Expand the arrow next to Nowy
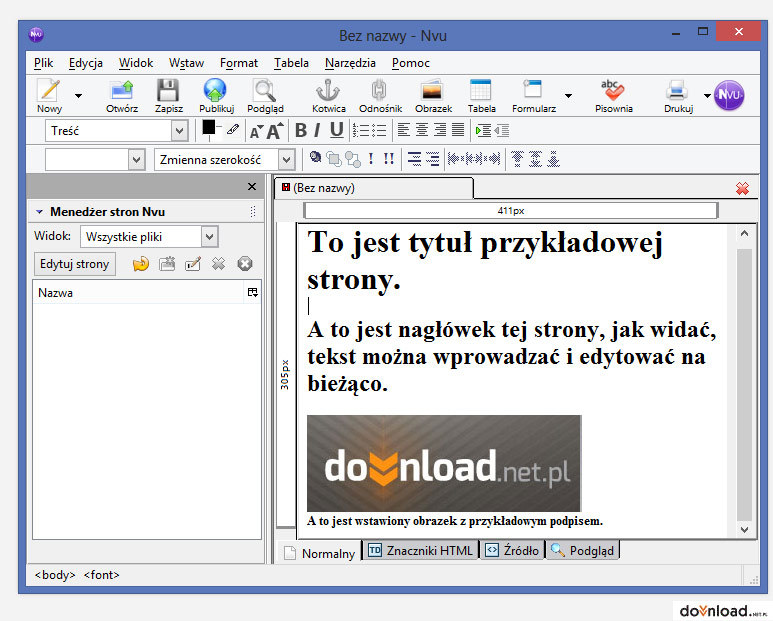 pos(78,95)
